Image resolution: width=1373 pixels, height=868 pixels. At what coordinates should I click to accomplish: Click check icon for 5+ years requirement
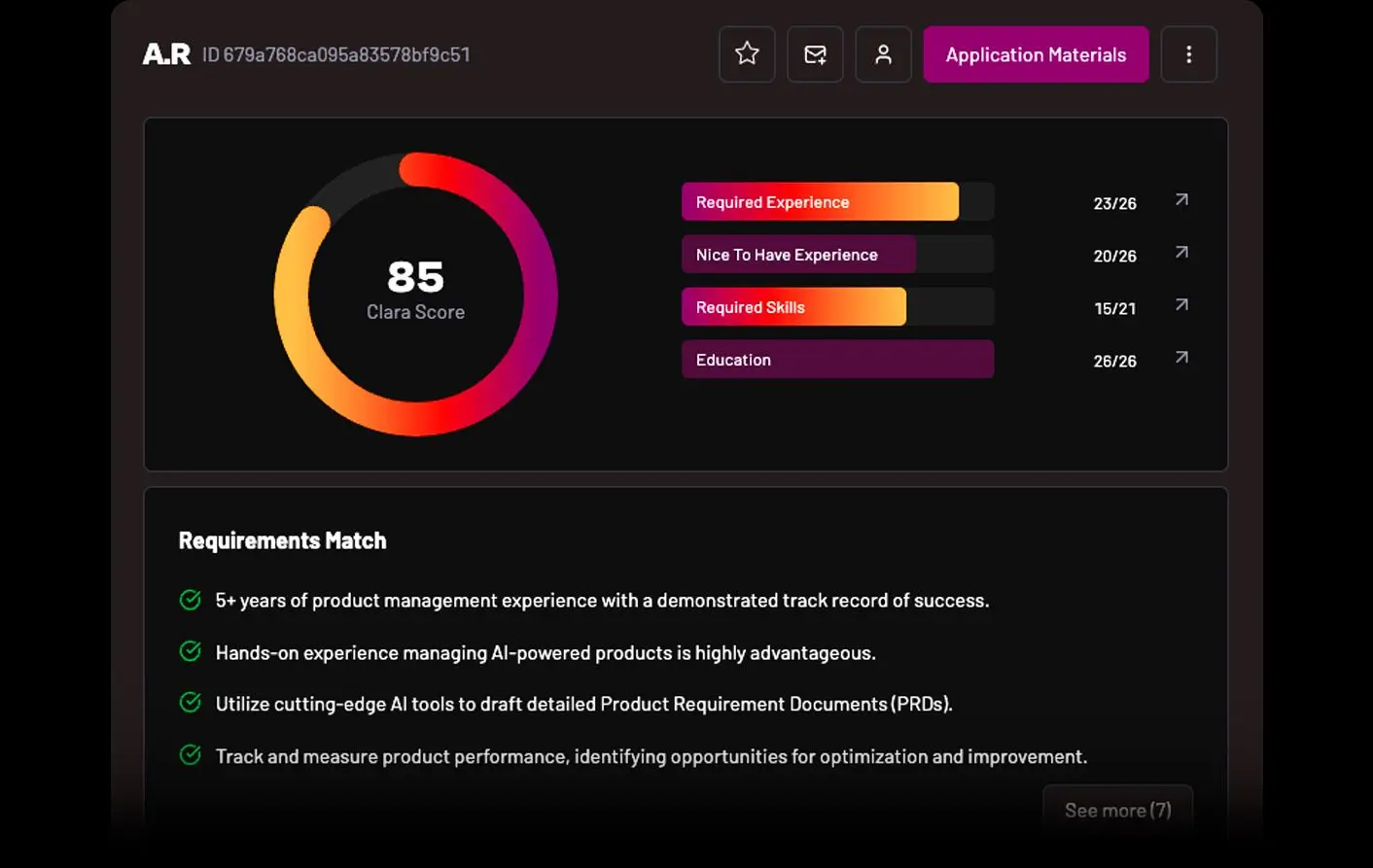[191, 600]
